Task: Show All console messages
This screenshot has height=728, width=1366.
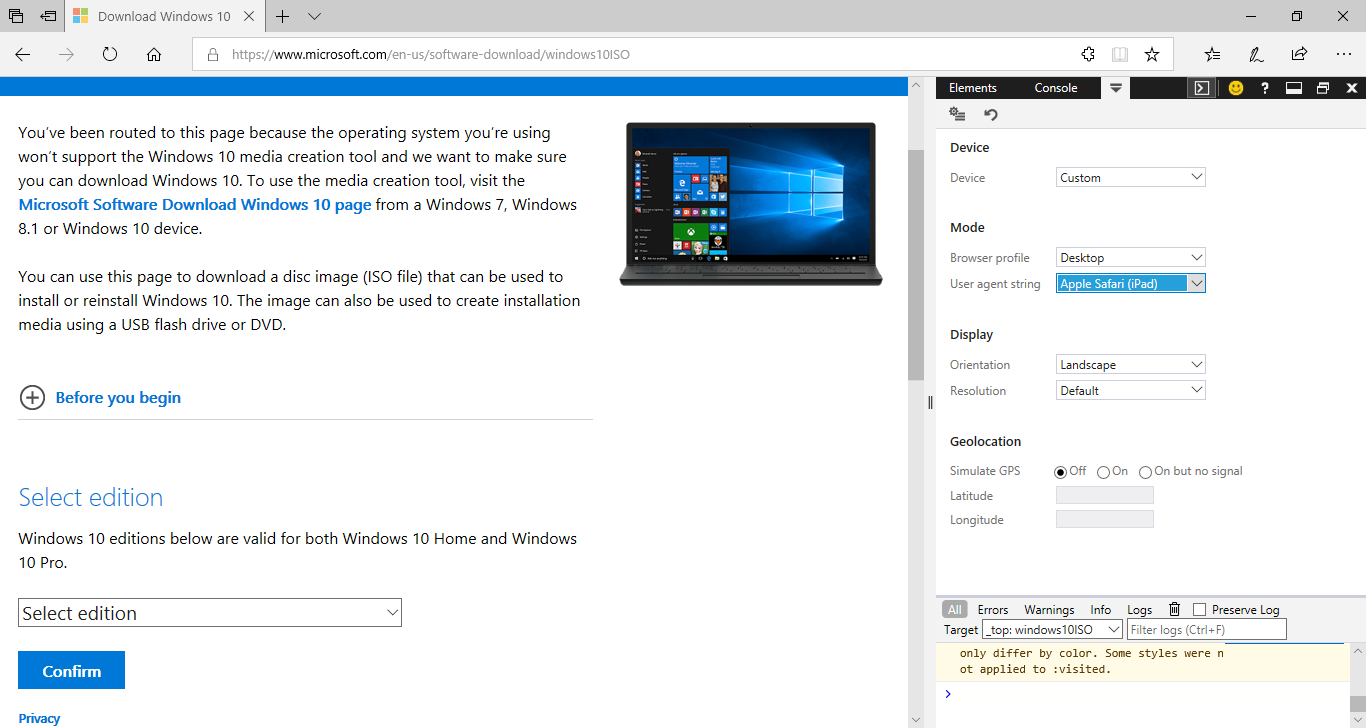Action: coord(955,609)
